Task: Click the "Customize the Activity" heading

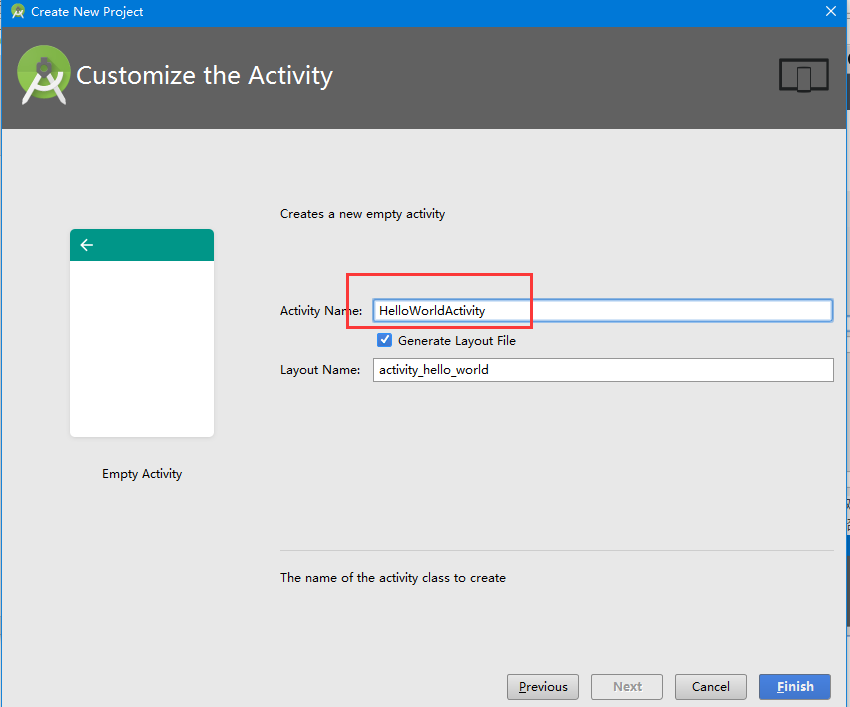Action: click(x=205, y=76)
